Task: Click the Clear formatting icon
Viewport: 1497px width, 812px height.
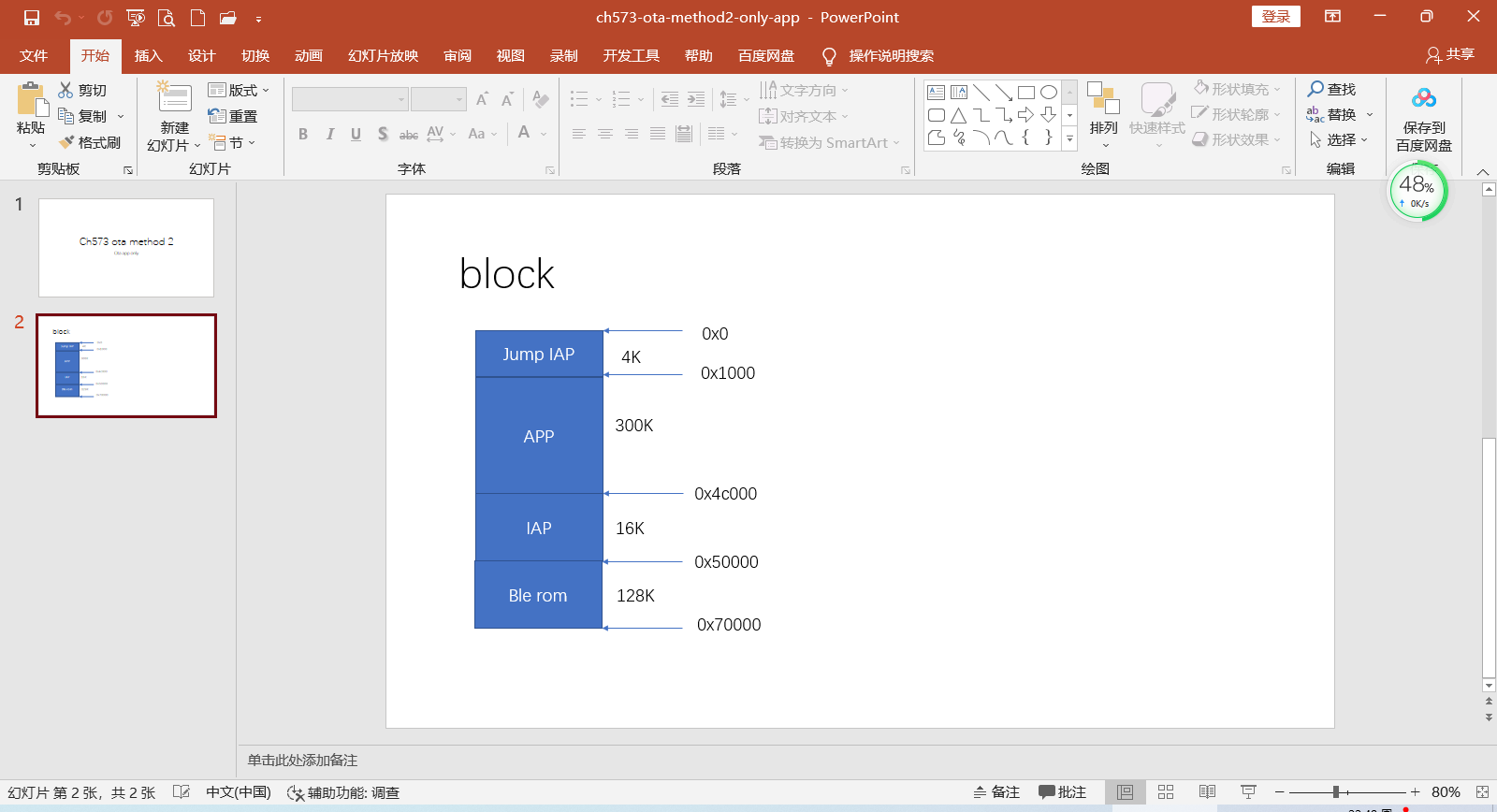Action: coord(540,99)
